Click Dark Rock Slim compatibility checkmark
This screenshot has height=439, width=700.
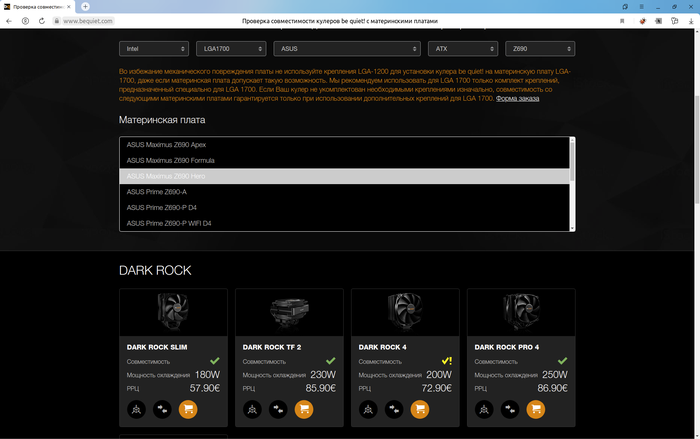pyautogui.click(x=215, y=360)
